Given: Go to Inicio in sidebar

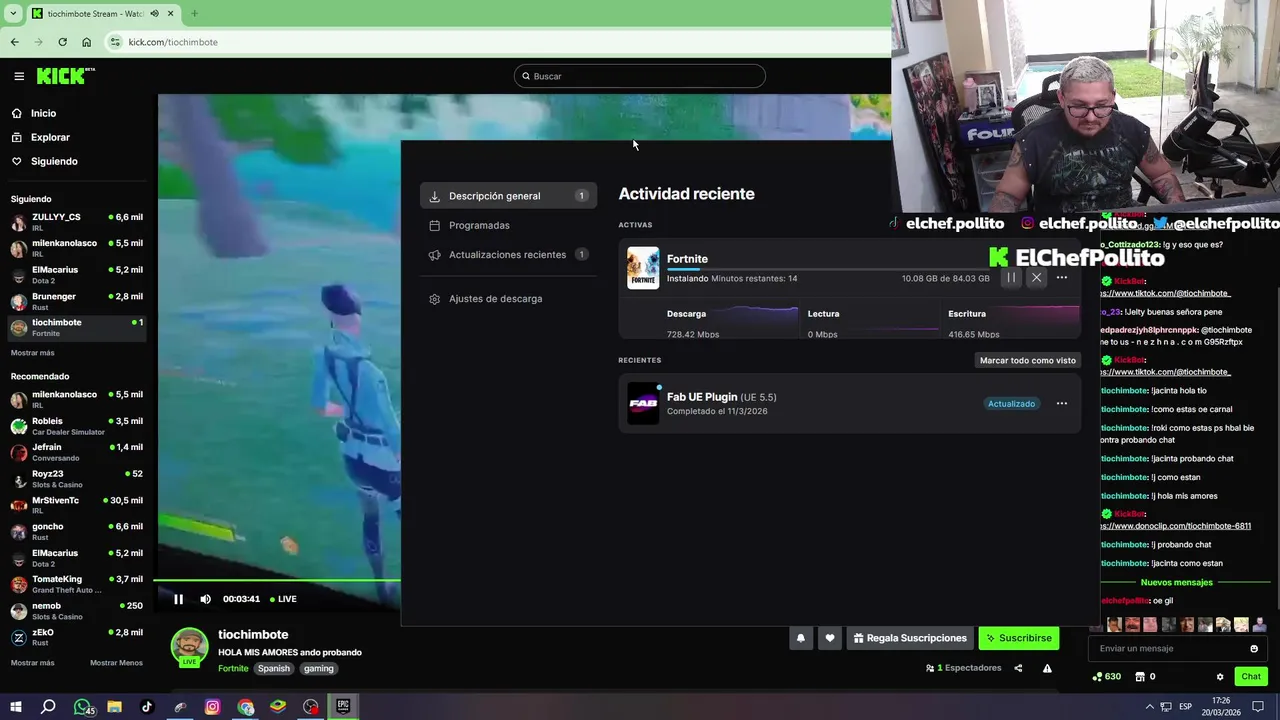Looking at the screenshot, I should (43, 113).
